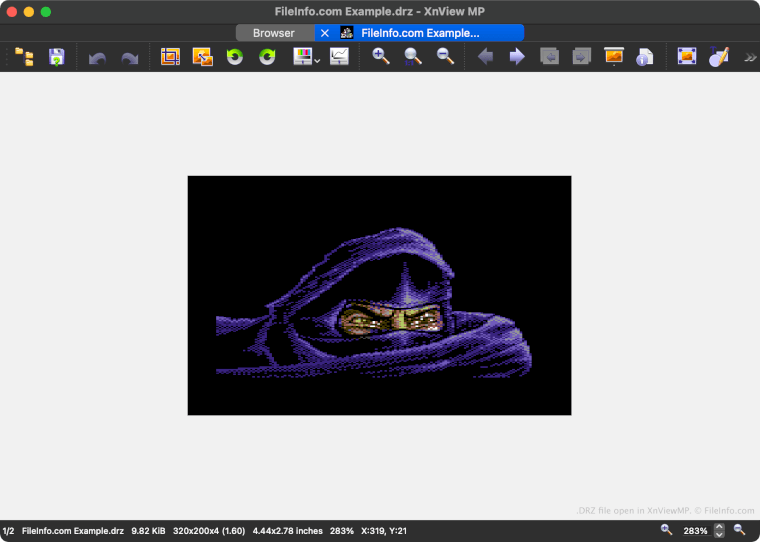The width and height of the screenshot is (760, 542).
Task: Go to the next file with the right arrow
Action: [517, 57]
